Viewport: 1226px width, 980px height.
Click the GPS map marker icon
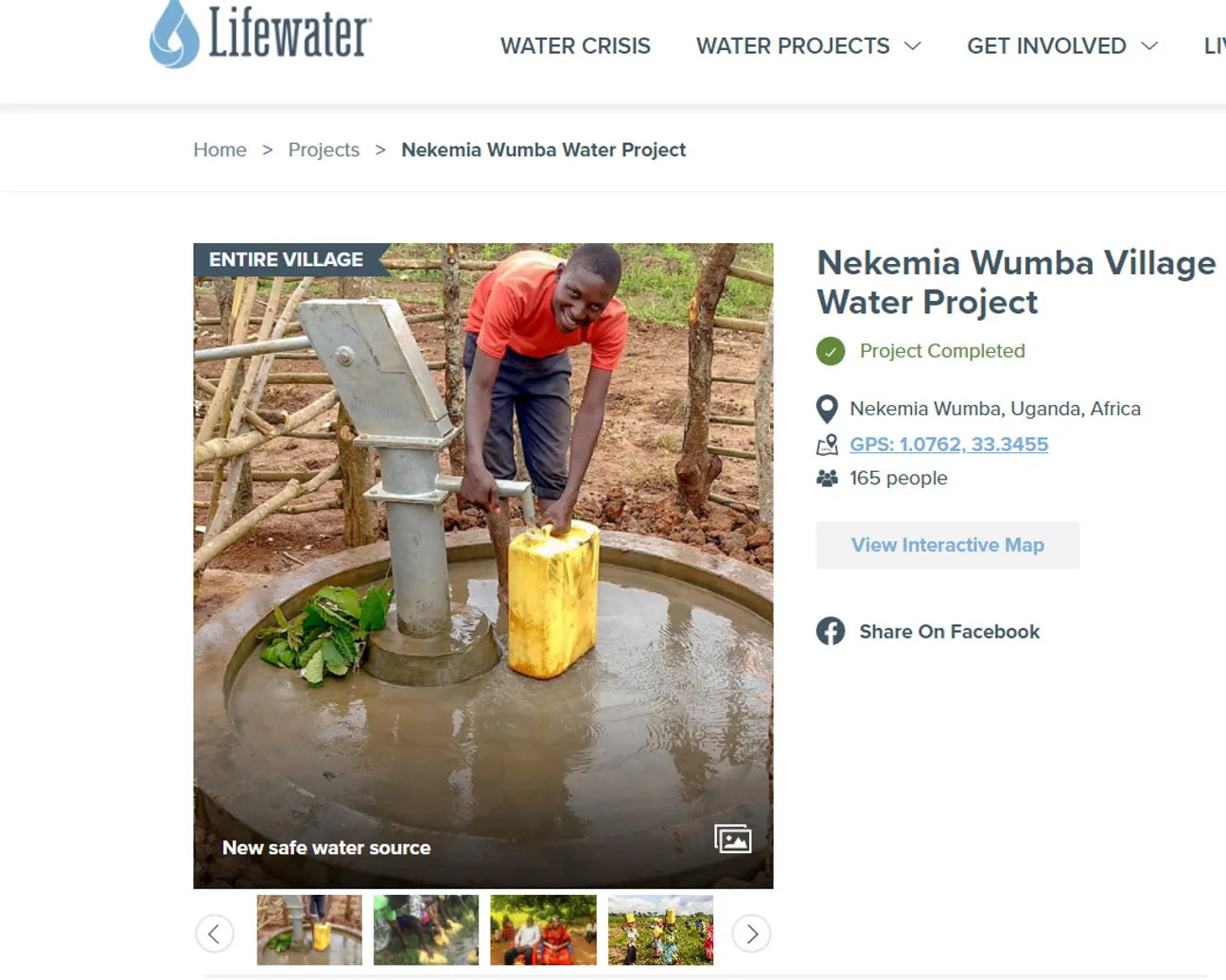(x=828, y=445)
